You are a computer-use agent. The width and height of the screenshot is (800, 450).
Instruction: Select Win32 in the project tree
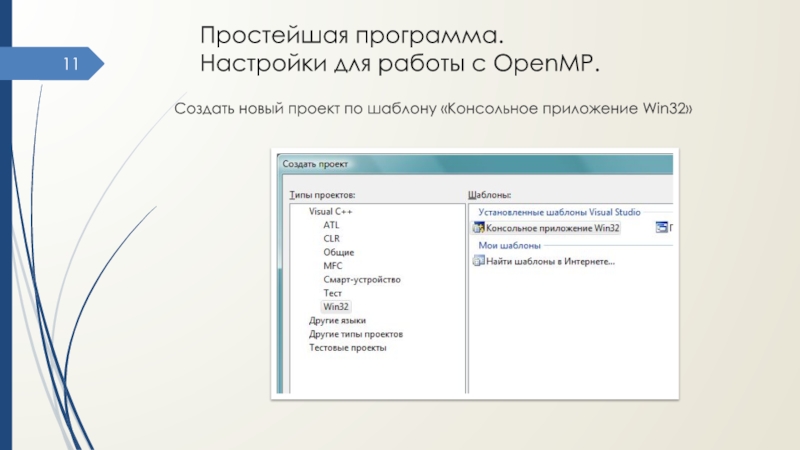click(336, 307)
